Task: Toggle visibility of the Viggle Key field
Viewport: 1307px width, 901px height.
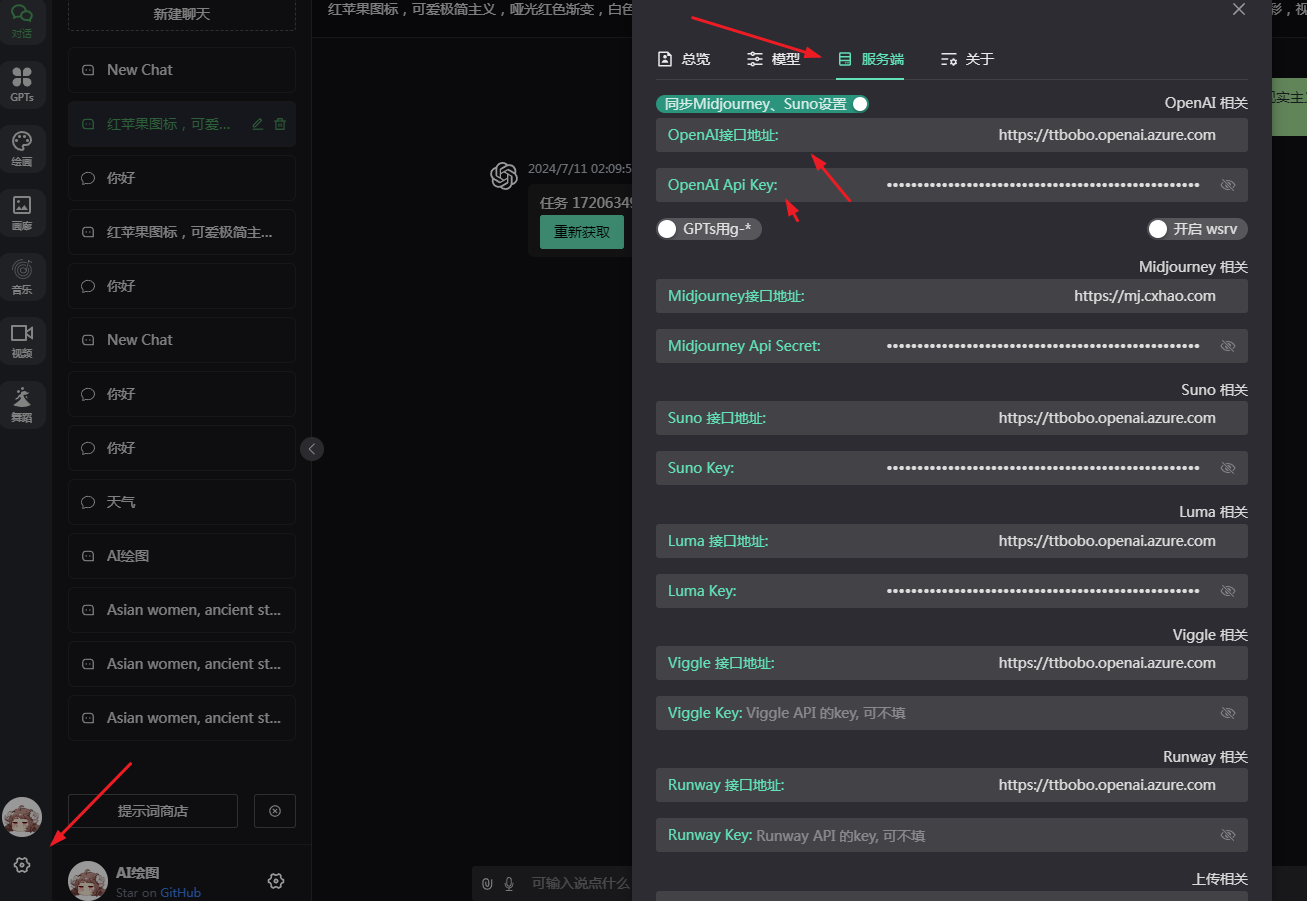Action: 1228,713
